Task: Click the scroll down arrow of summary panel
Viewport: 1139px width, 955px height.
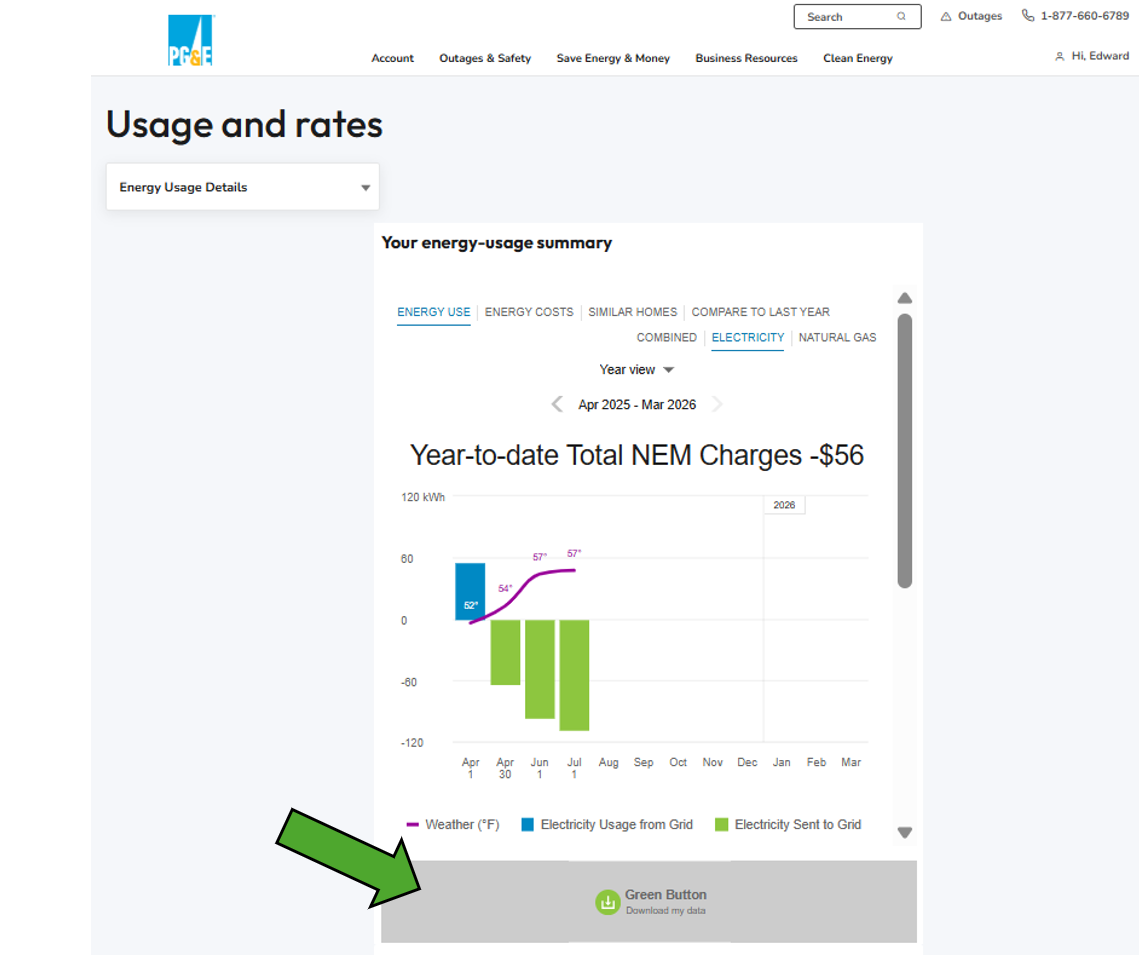Action: pyautogui.click(x=904, y=832)
